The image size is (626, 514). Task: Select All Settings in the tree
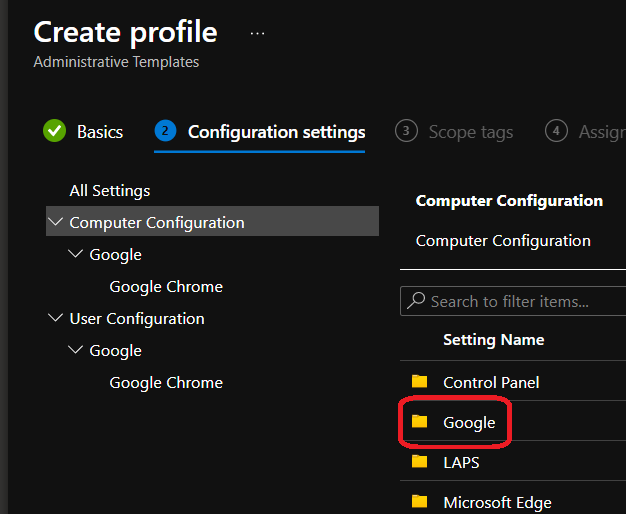pyautogui.click(x=110, y=190)
